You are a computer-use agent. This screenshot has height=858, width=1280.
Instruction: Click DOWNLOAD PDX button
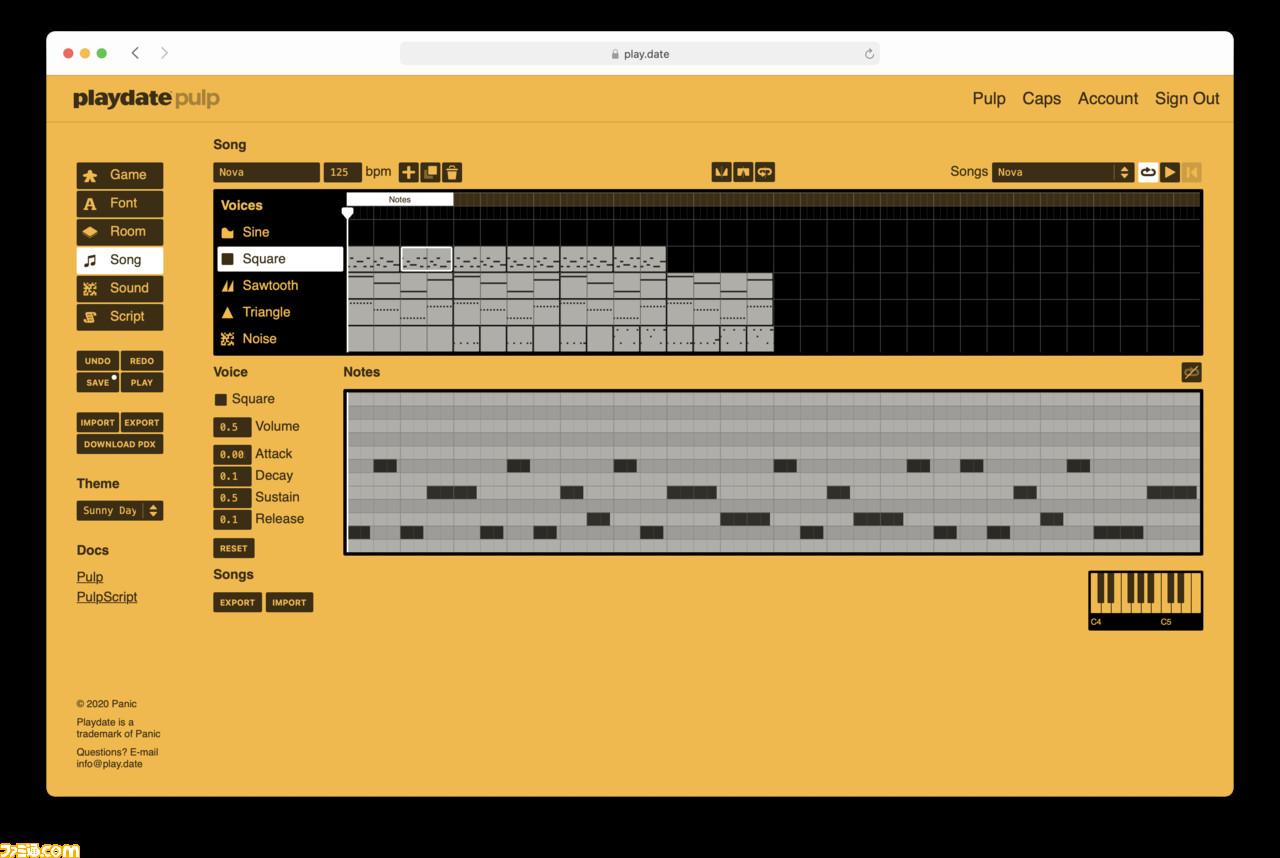point(120,444)
